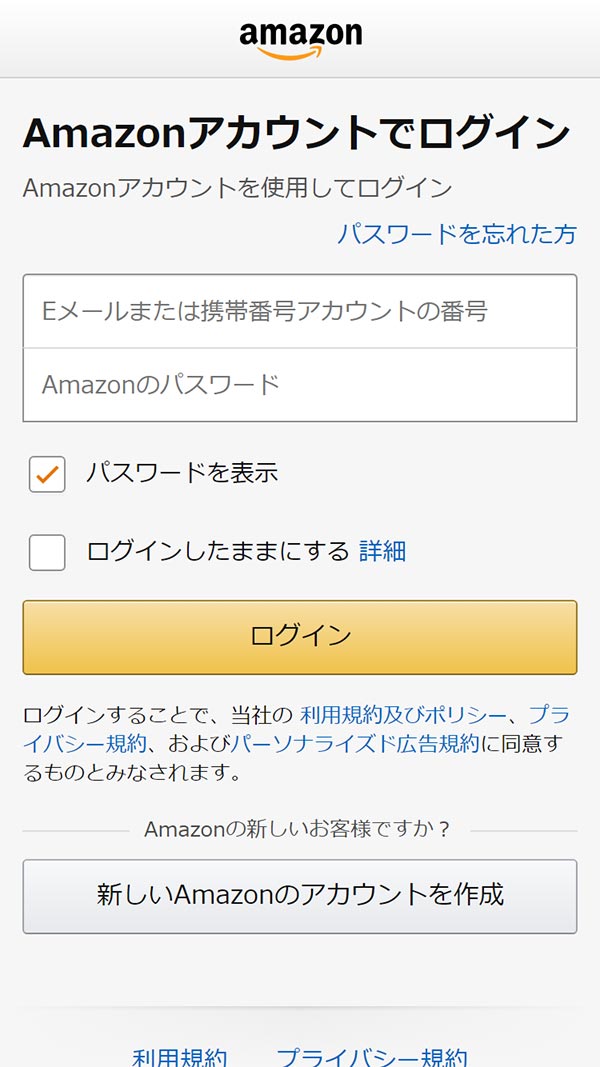Click the Amazonアカウントでログイン heading
The height and width of the screenshot is (1067, 600).
click(x=296, y=133)
